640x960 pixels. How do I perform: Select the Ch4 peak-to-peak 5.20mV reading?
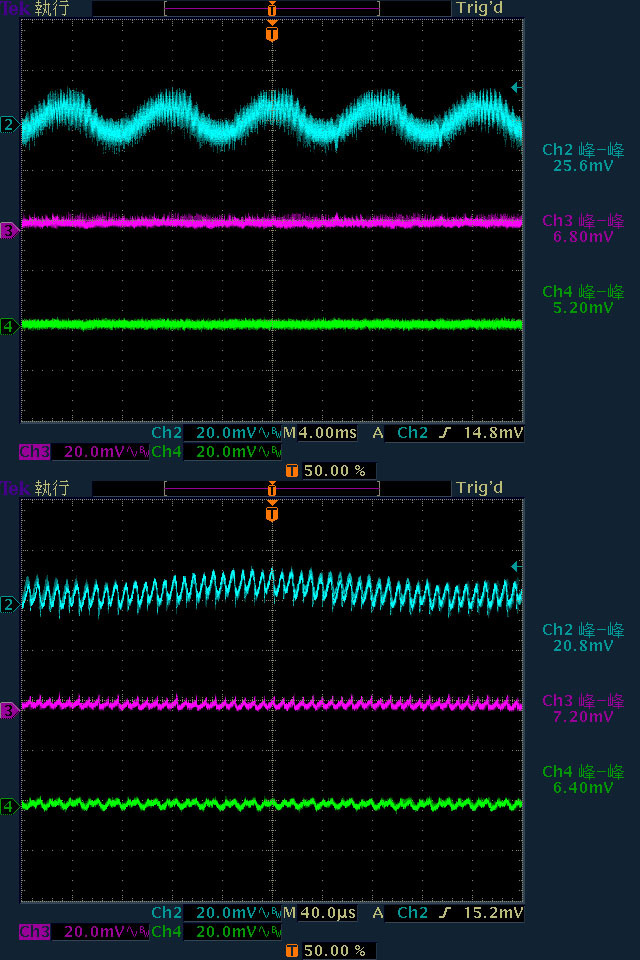583,300
